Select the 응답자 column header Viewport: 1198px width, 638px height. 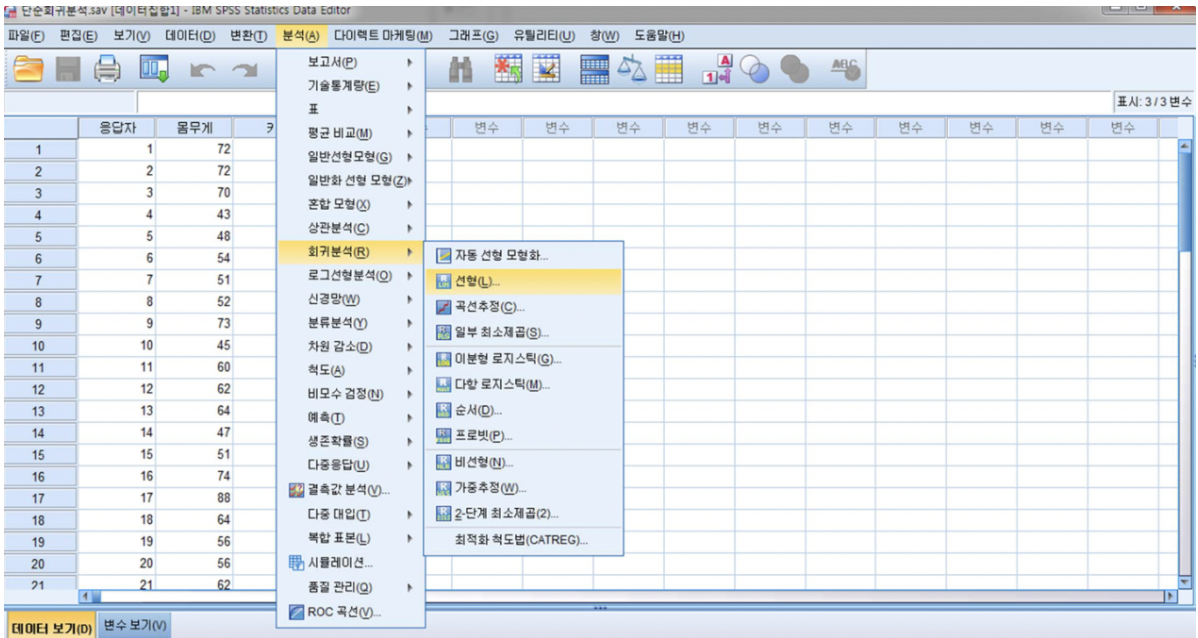118,128
